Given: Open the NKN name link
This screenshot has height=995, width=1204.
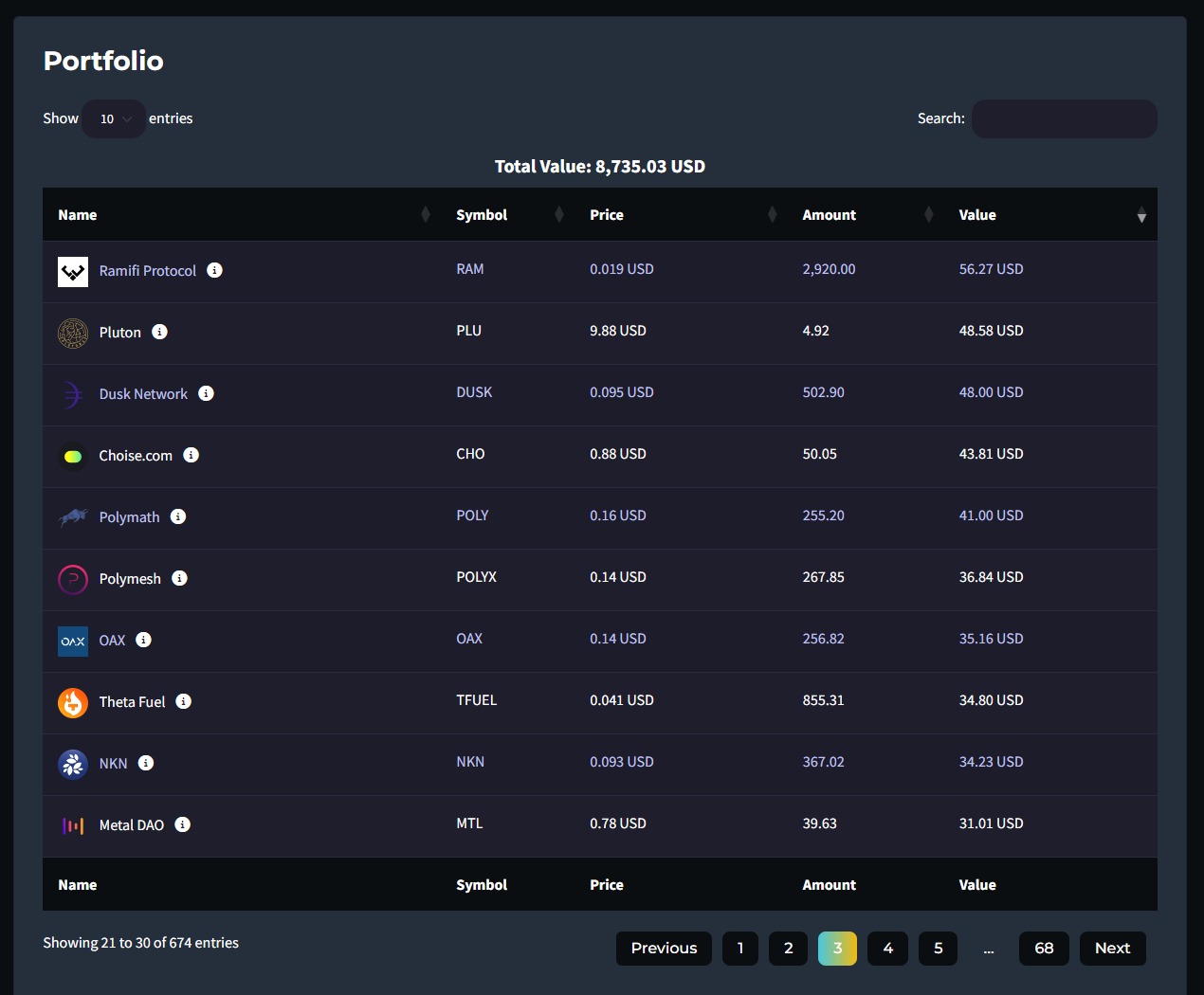Looking at the screenshot, I should tap(113, 764).
